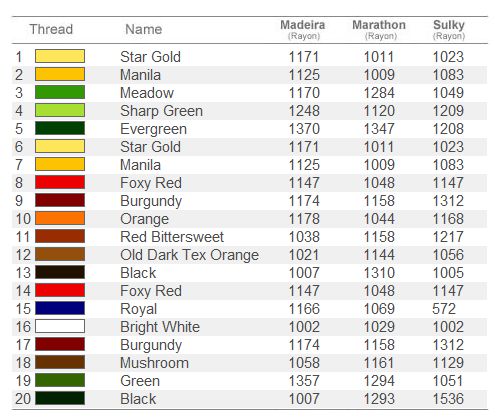
Task: Select the Mushroom brown swatch in row 18
Action: pyautogui.click(x=60, y=362)
